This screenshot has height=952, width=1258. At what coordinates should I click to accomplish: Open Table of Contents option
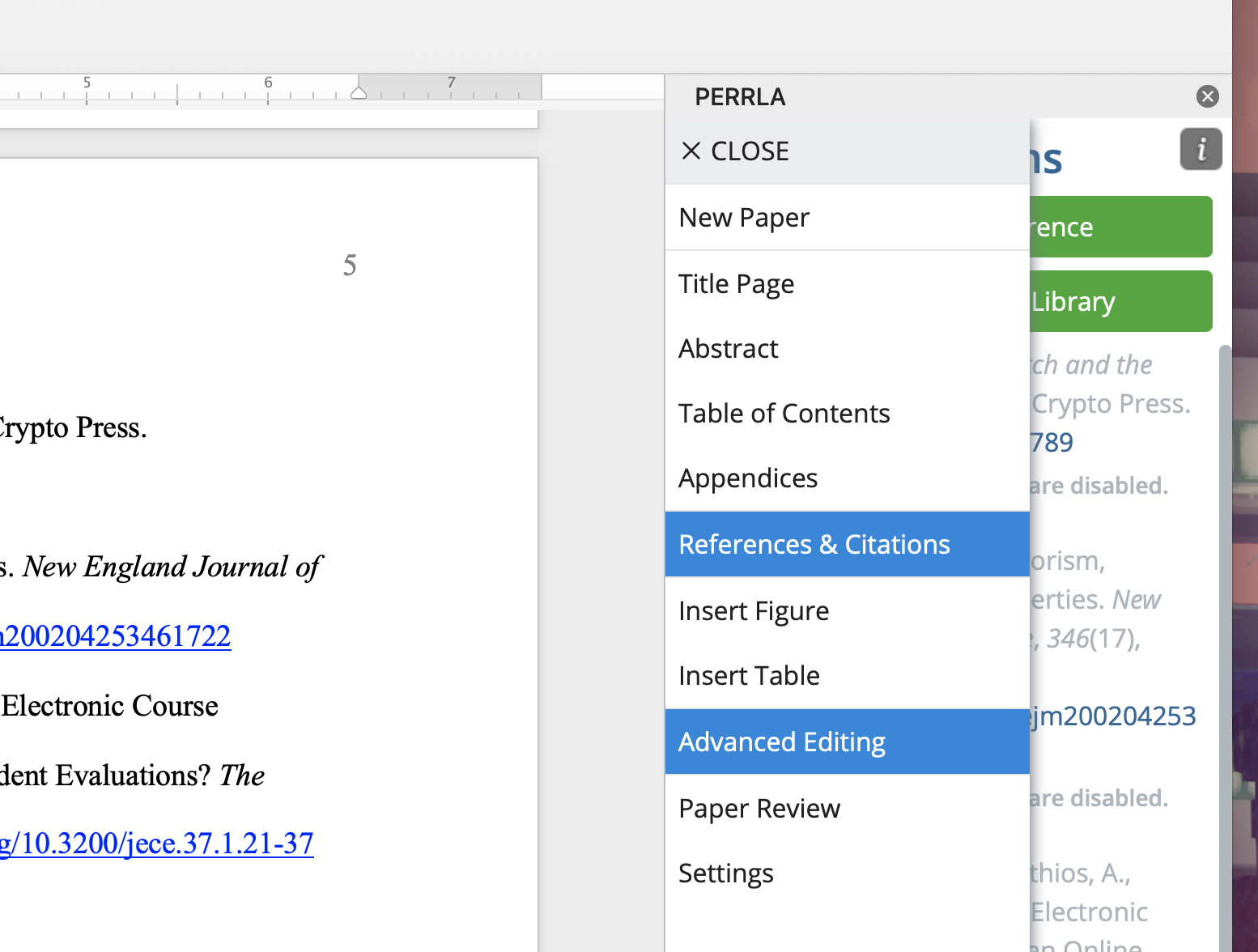[x=847, y=413]
